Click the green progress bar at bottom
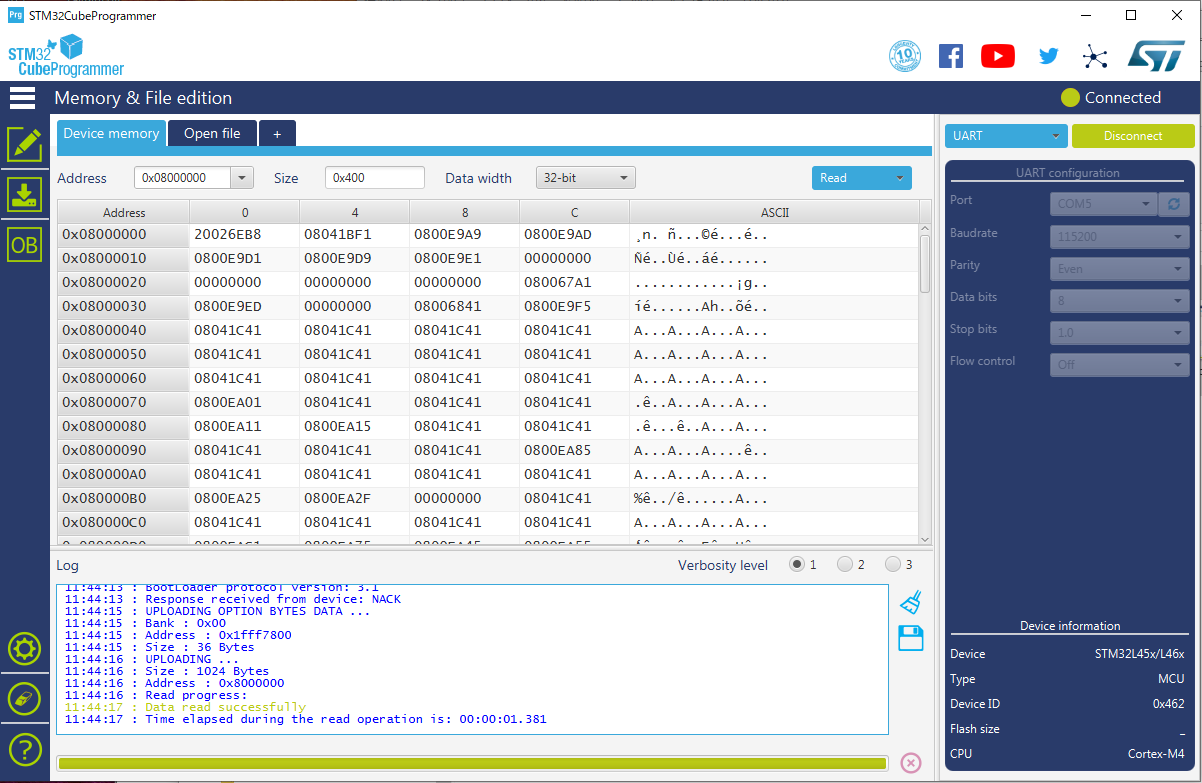The width and height of the screenshot is (1202, 783). pos(472,763)
